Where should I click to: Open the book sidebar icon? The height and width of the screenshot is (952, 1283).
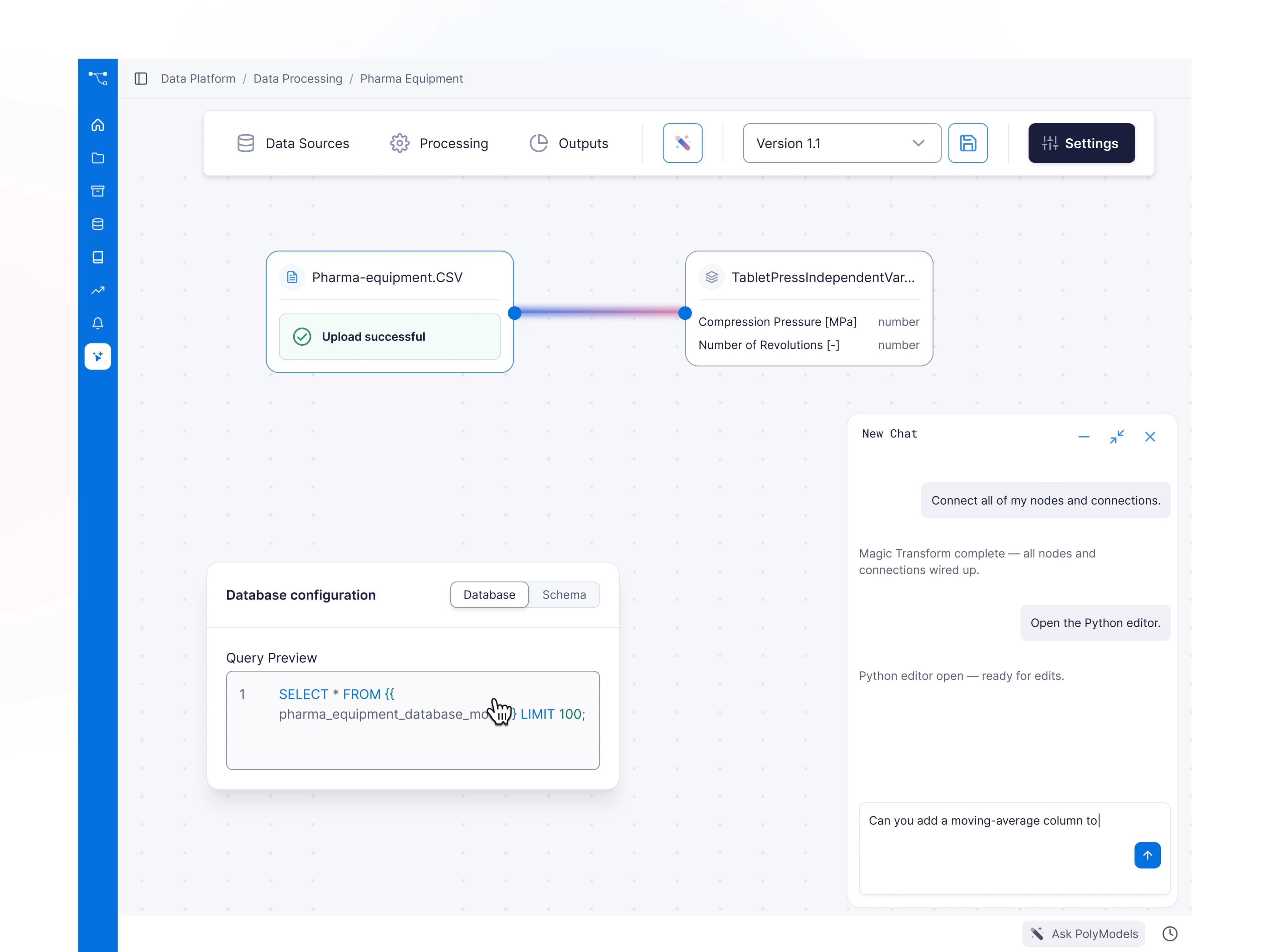click(98, 257)
